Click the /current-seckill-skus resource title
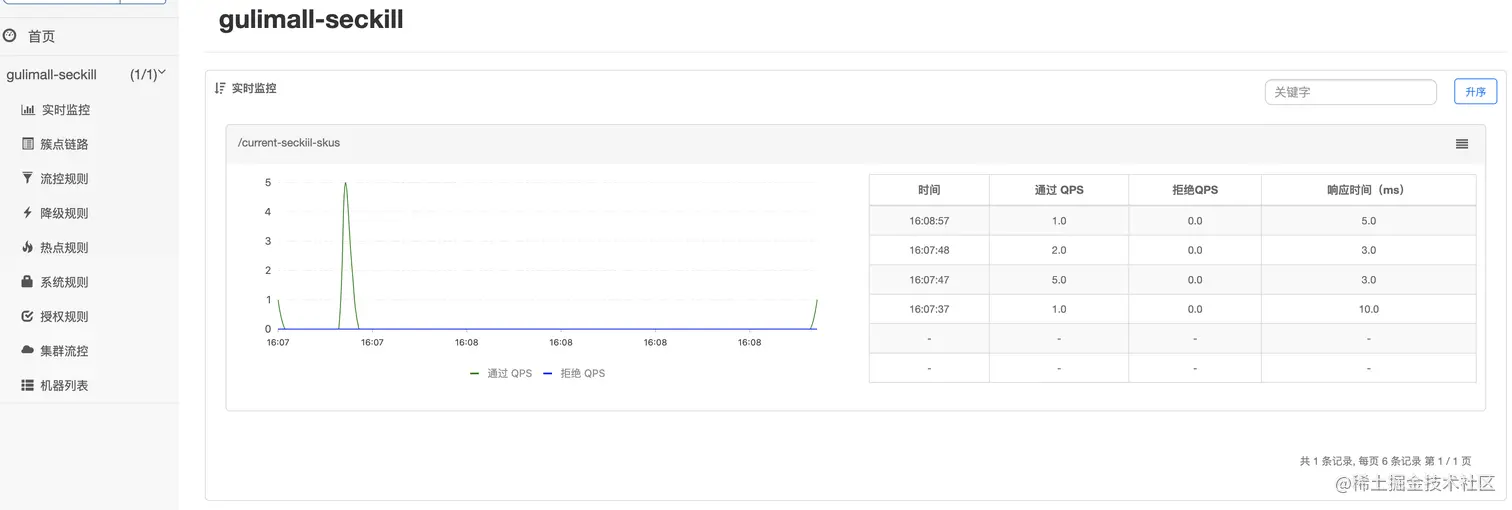Image resolution: width=1512 pixels, height=510 pixels. (289, 143)
